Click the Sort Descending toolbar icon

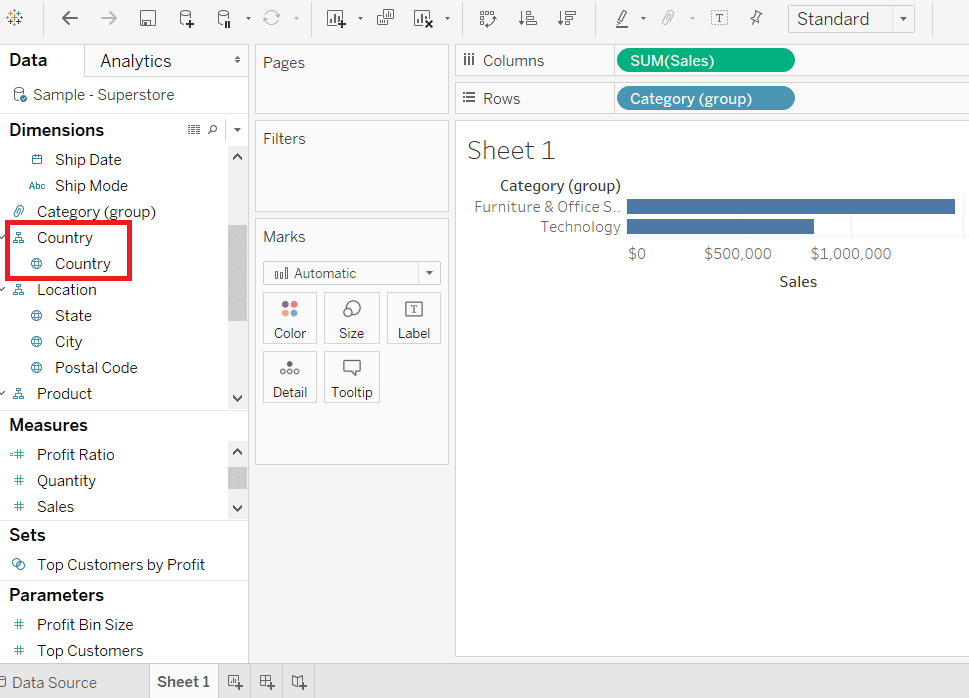567,18
